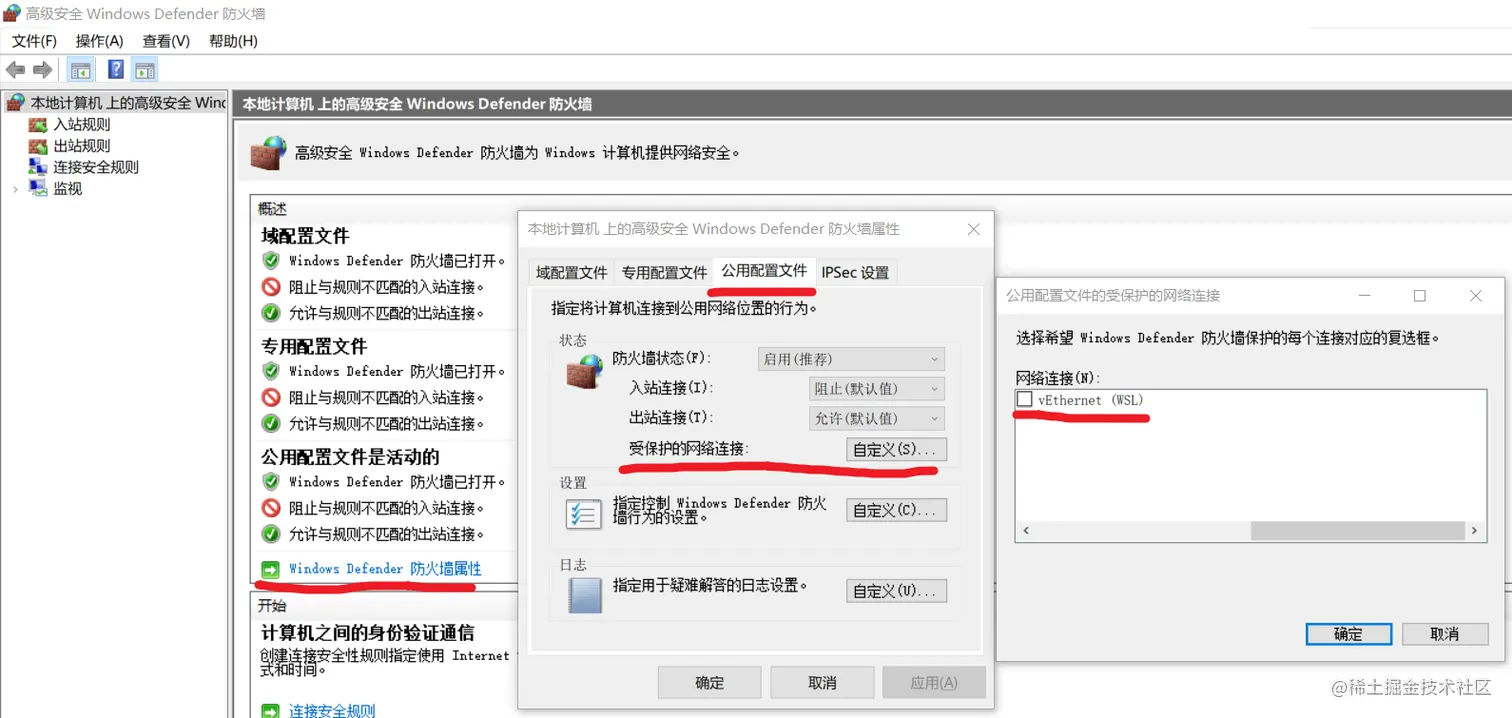Open the 查看(V) menu
The height and width of the screenshot is (718, 1512).
[x=166, y=41]
